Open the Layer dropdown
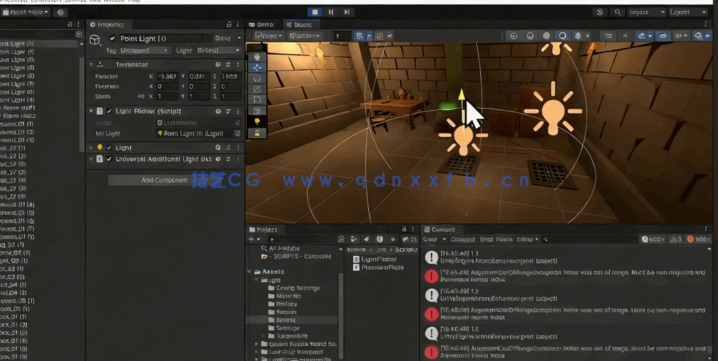Viewport: 718px width, 361px height. 219,50
